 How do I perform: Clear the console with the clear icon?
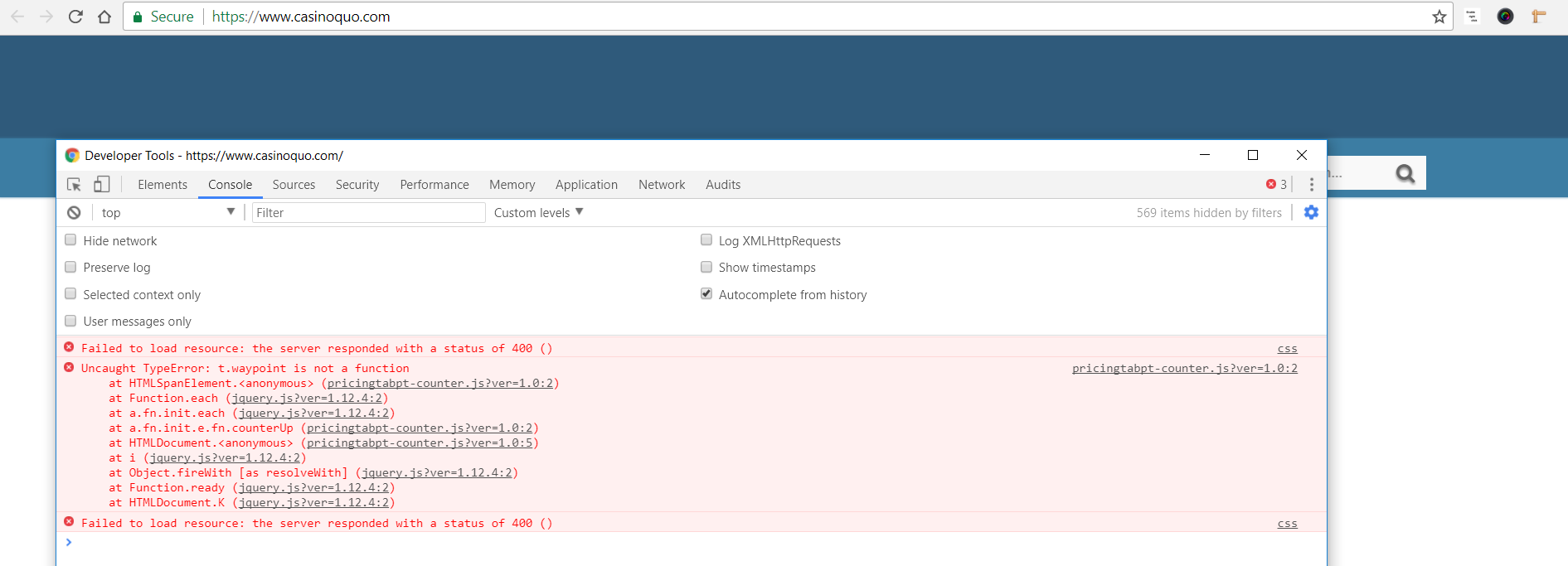coord(74,213)
